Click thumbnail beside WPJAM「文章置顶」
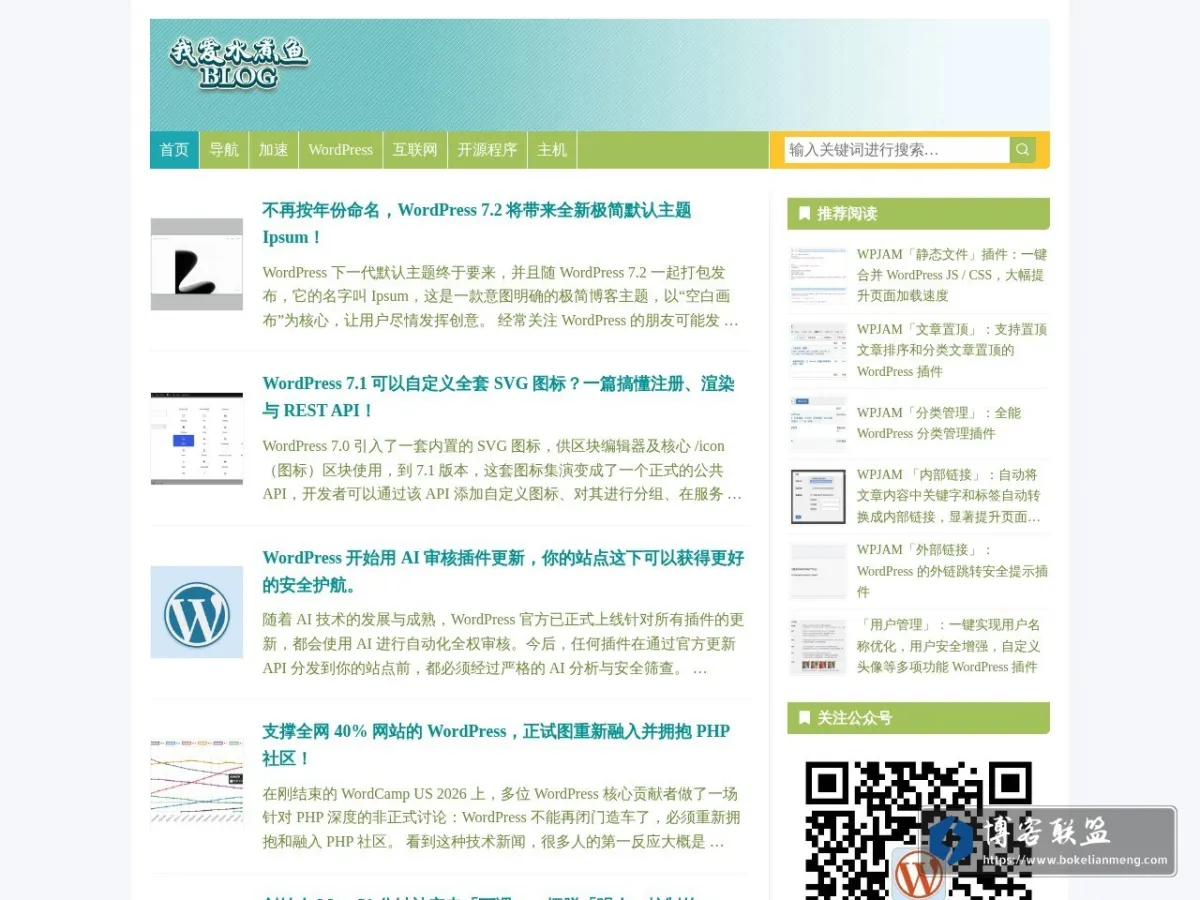Viewport: 1200px width, 900px height. pyautogui.click(x=818, y=350)
